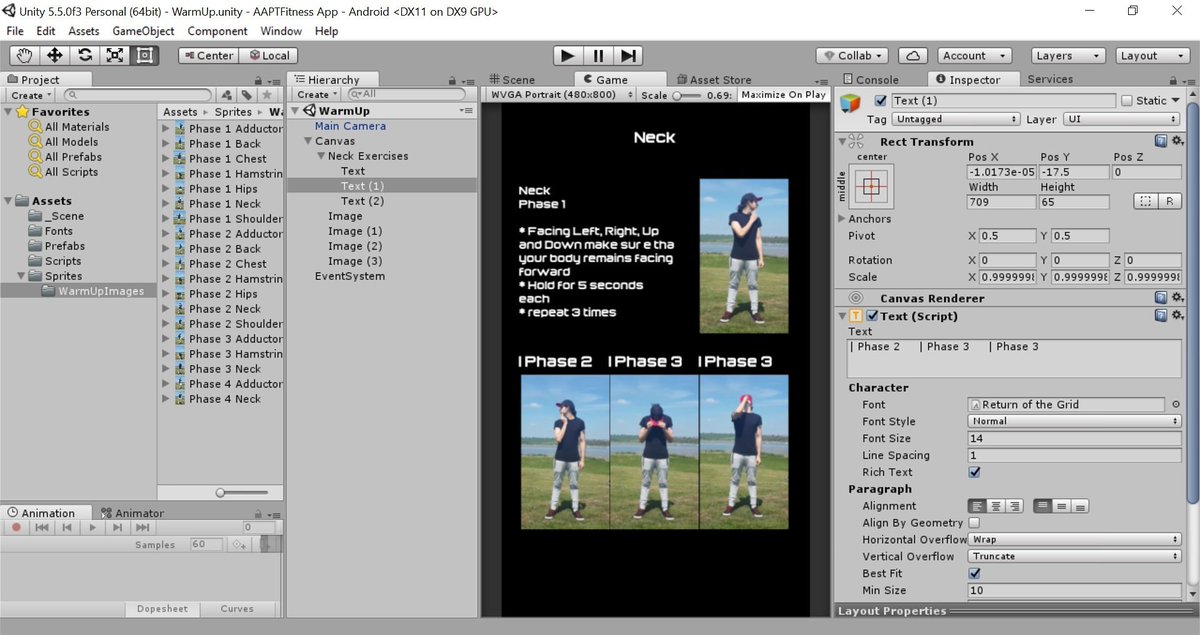The height and width of the screenshot is (635, 1200).
Task: Disable the Text (Script) component checkbox
Action: pos(872,316)
